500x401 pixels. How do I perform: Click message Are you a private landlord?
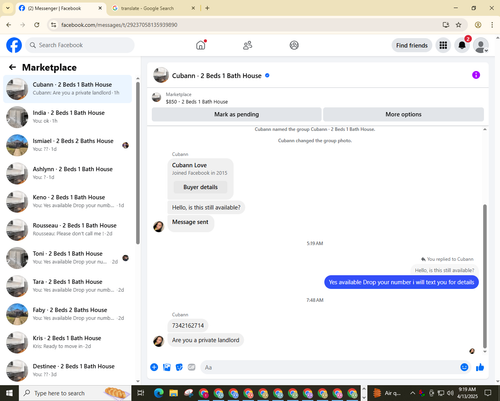[x=206, y=340]
